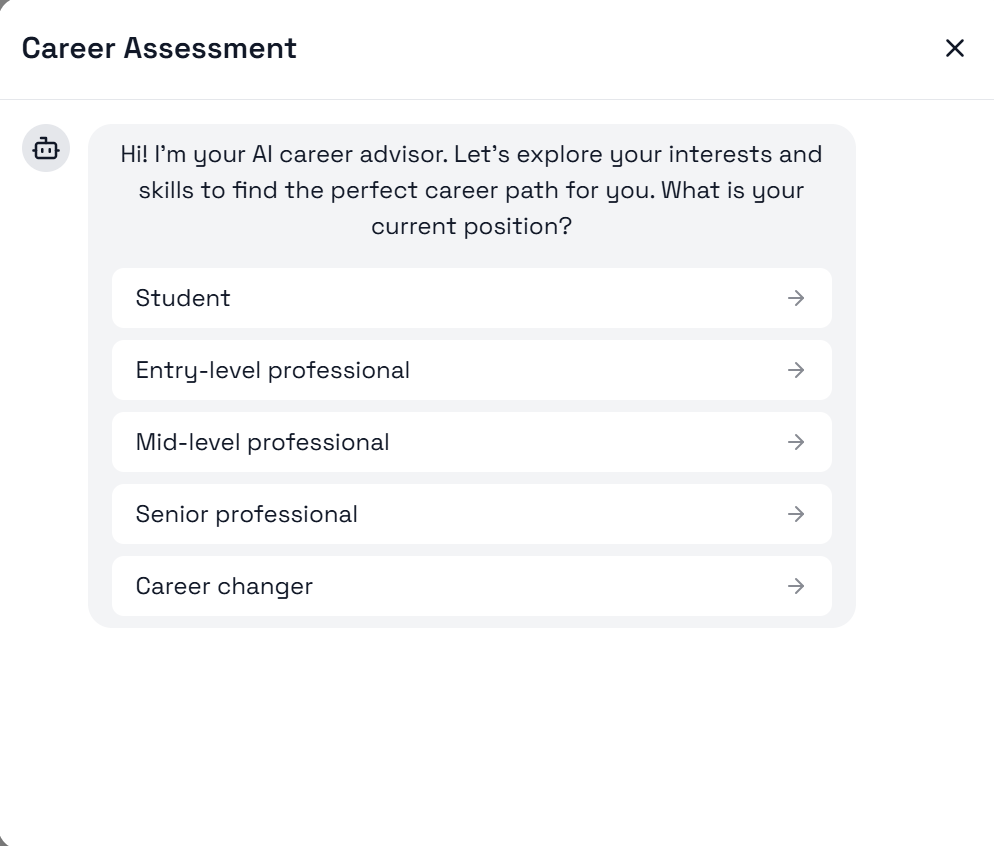The width and height of the screenshot is (994, 846).
Task: Answer that you are currently a student
Action: (x=471, y=298)
